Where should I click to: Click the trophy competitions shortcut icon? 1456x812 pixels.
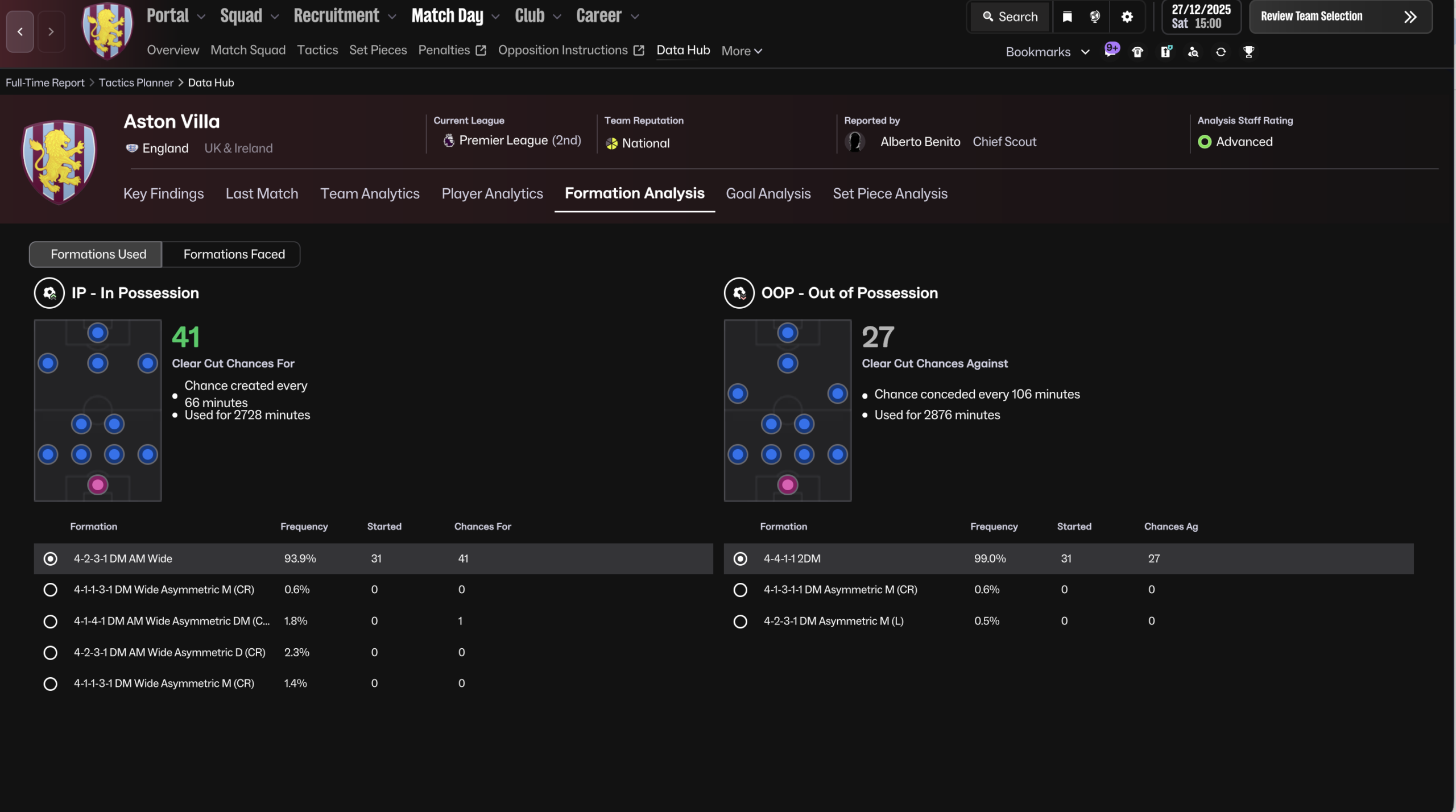[1248, 52]
